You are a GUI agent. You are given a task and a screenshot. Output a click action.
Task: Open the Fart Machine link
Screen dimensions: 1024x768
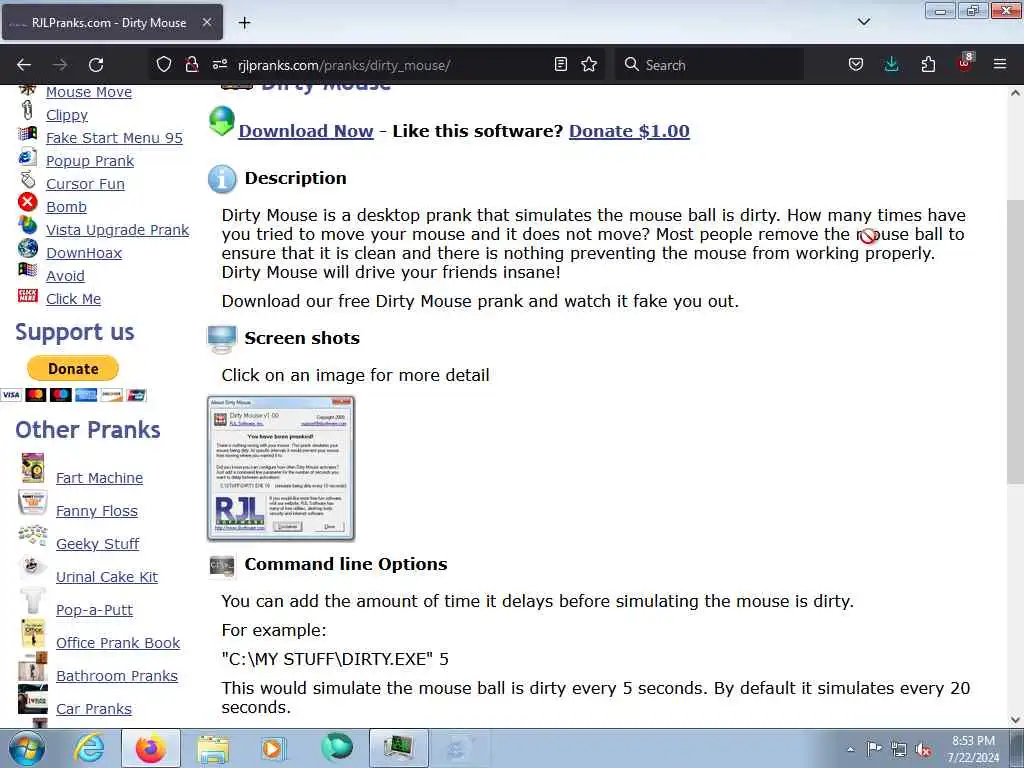click(99, 478)
